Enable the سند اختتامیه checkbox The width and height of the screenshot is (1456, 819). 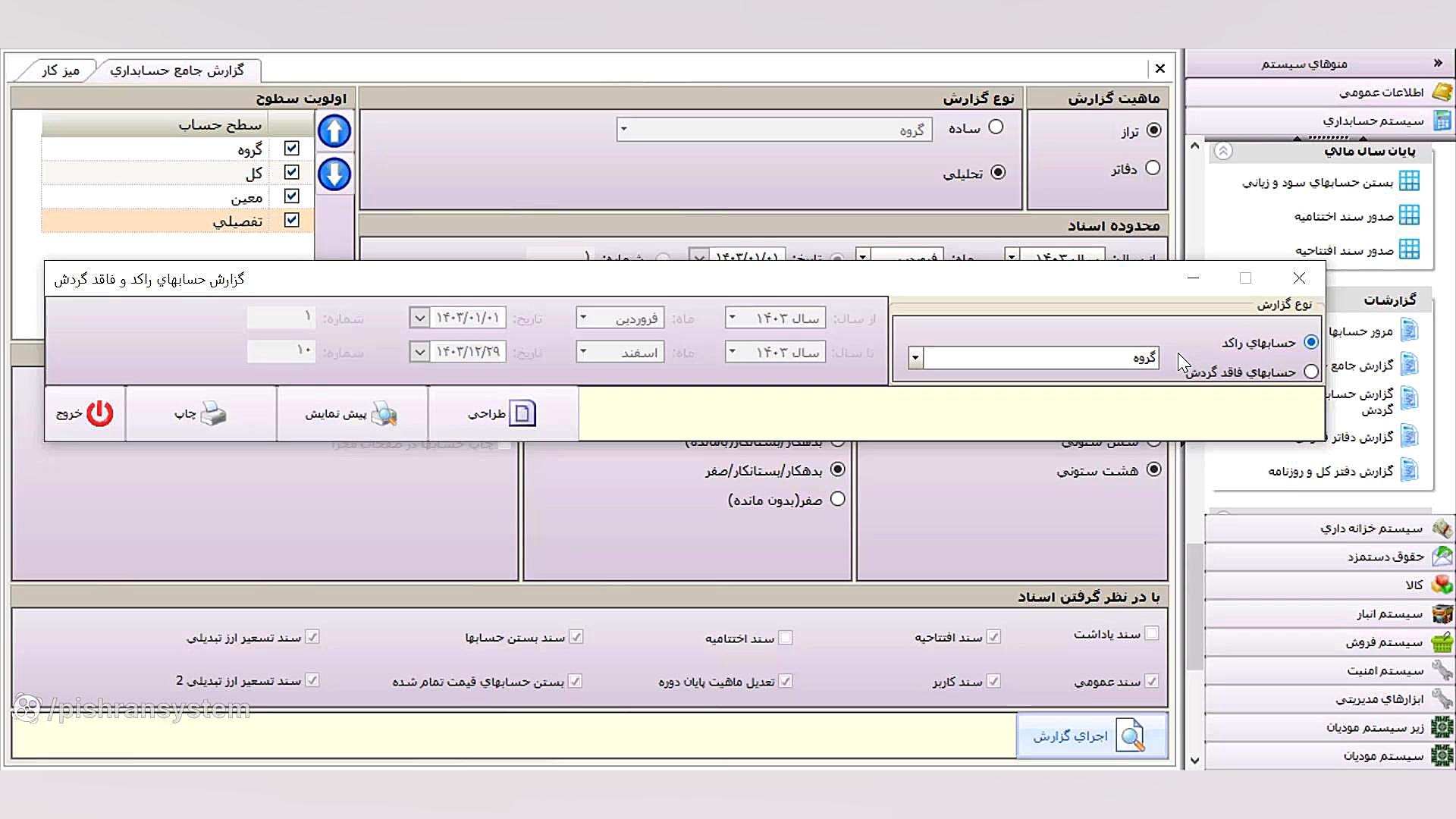point(786,638)
